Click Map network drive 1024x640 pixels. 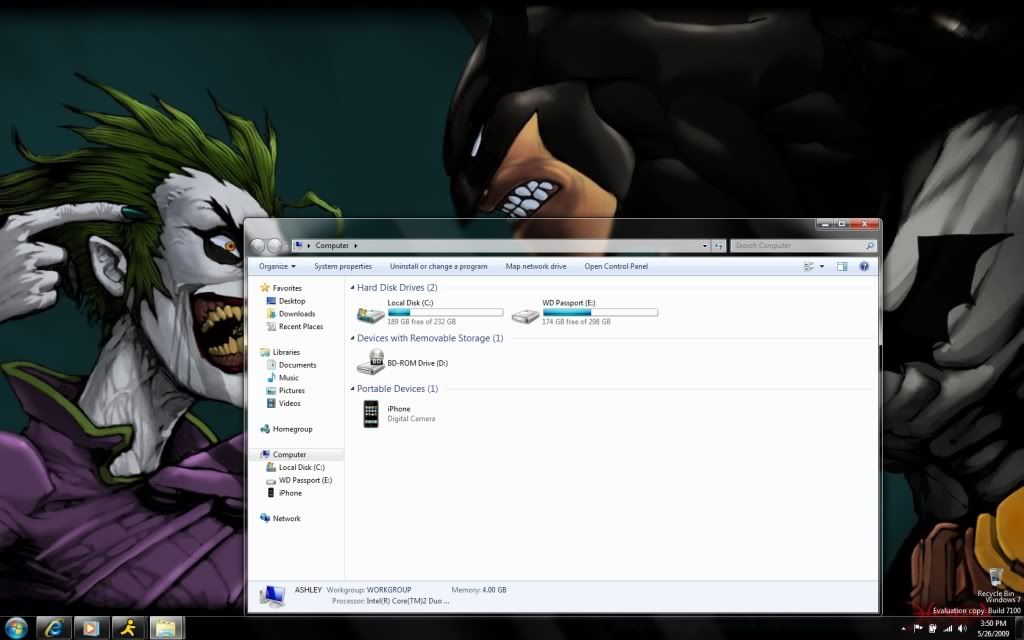pyautogui.click(x=536, y=266)
